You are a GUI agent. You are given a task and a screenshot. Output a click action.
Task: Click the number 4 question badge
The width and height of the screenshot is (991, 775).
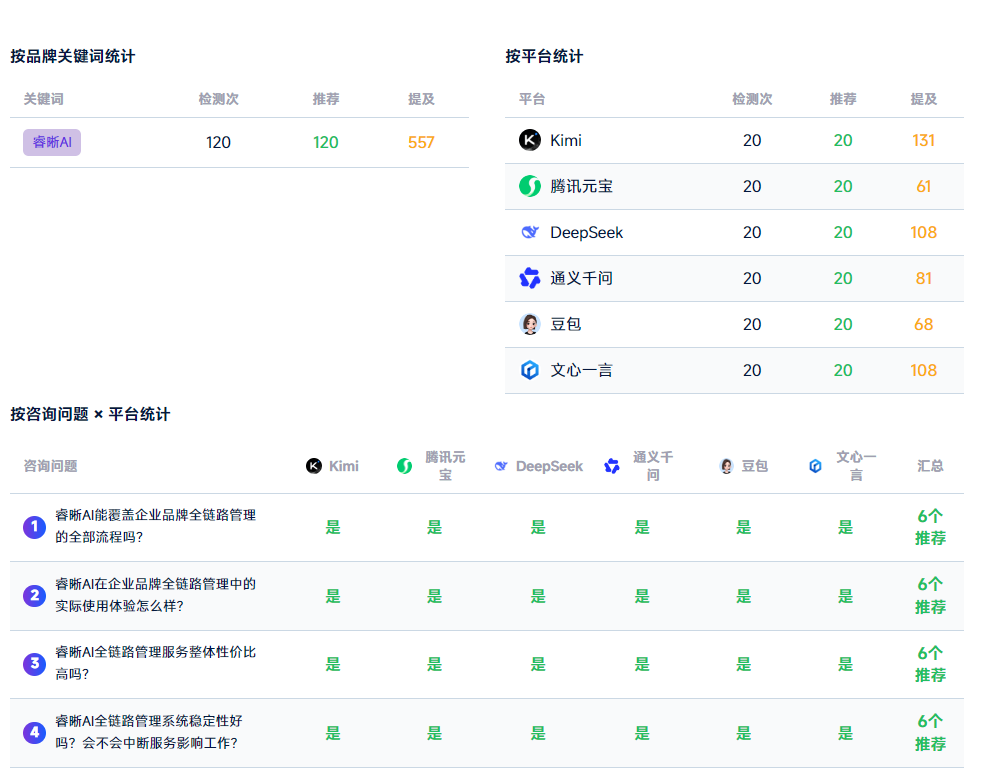(x=35, y=733)
